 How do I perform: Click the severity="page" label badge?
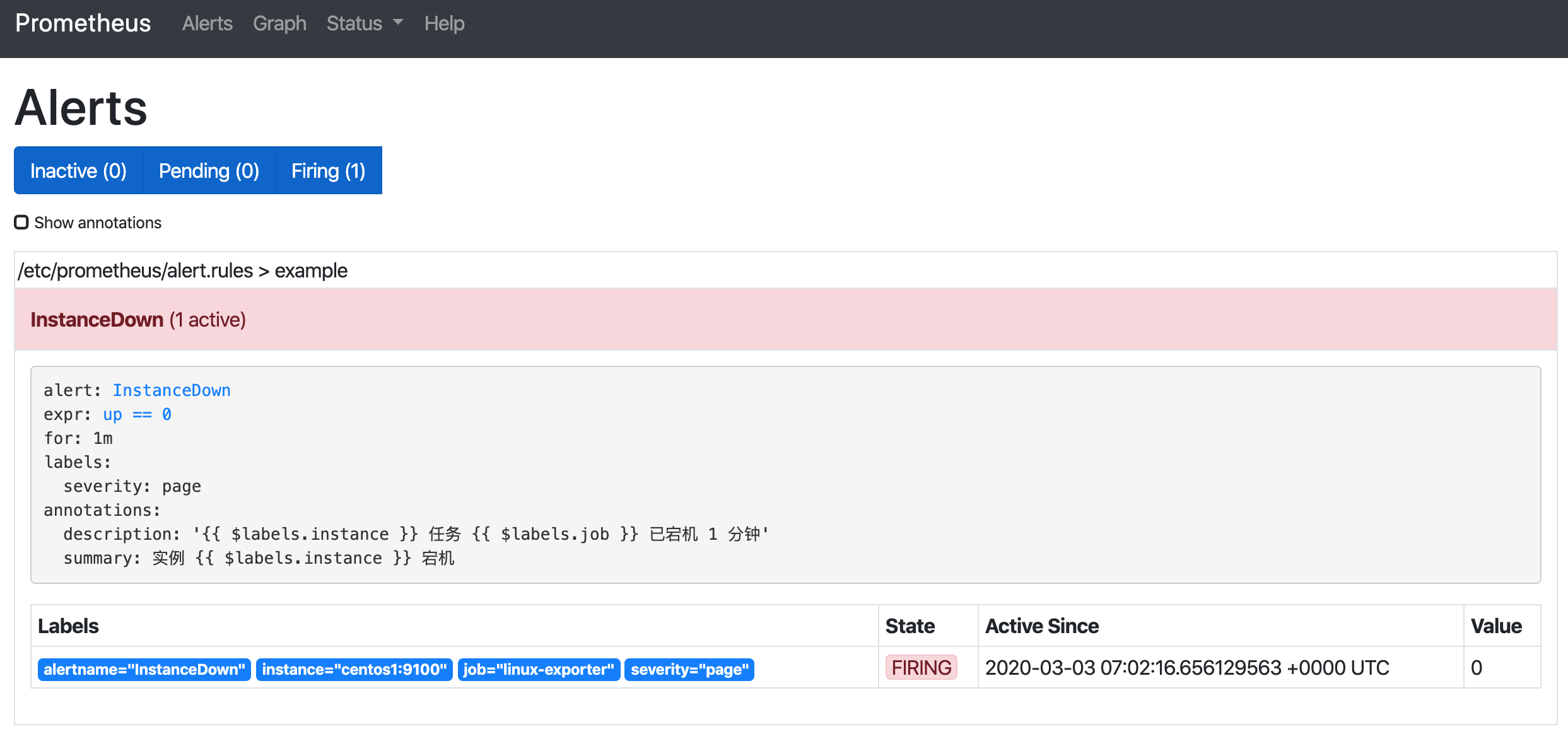point(689,669)
